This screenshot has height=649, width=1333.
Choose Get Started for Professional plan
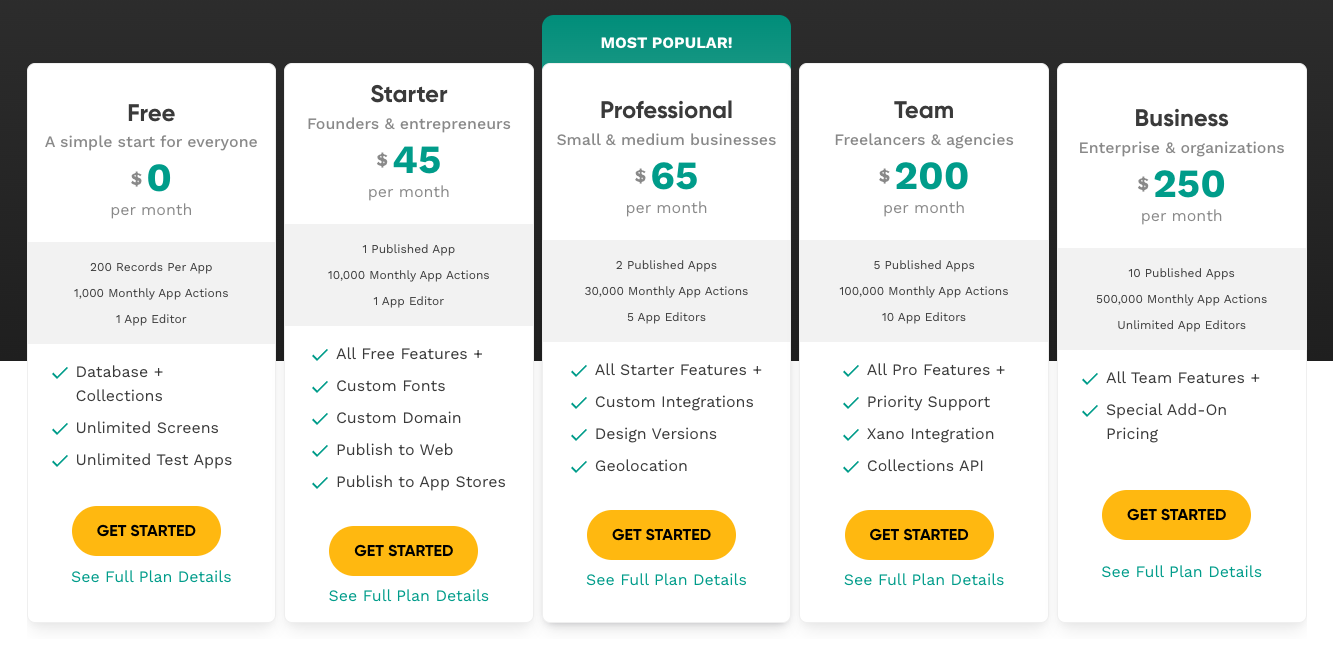point(661,535)
